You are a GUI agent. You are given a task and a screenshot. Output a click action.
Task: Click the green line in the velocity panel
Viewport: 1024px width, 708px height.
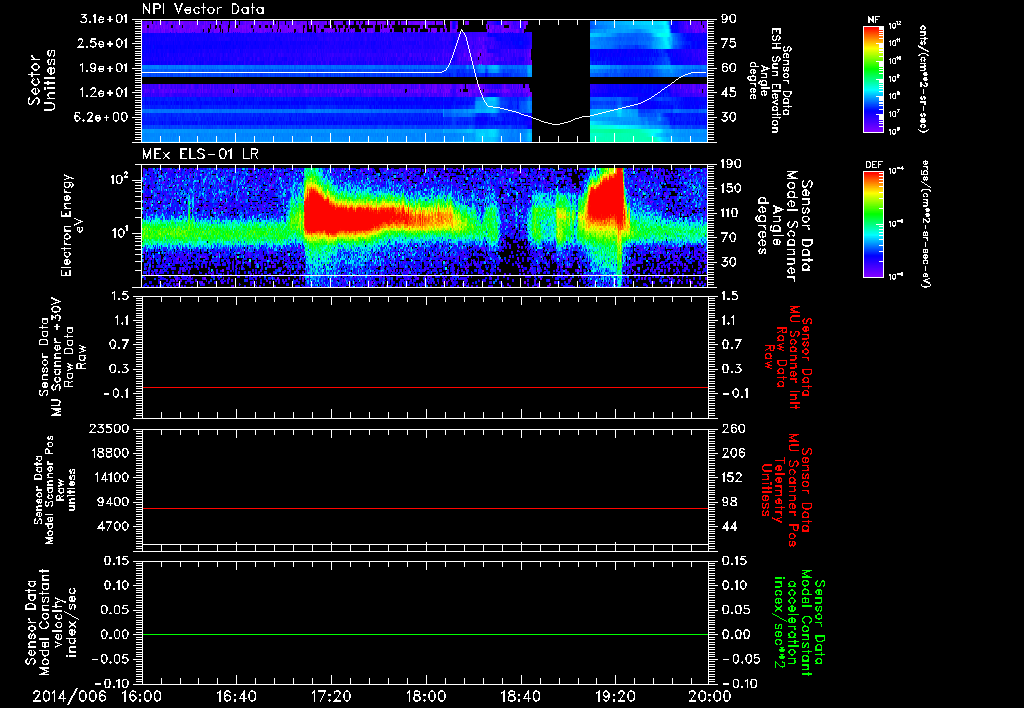coord(425,634)
